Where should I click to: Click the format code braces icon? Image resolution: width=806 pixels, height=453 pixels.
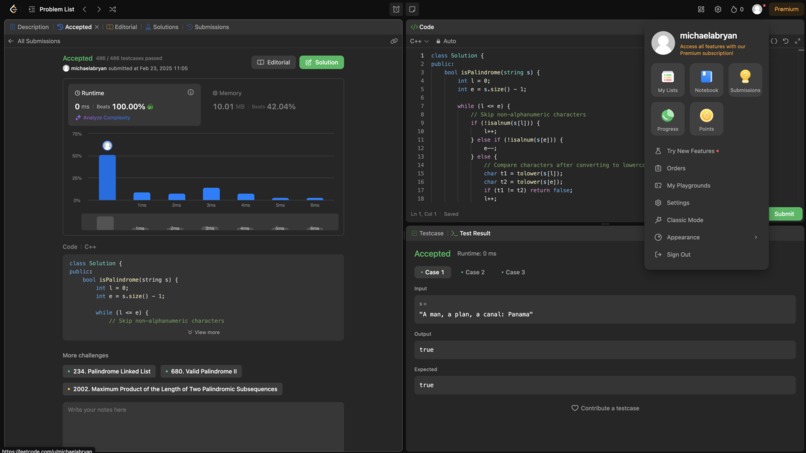[774, 41]
